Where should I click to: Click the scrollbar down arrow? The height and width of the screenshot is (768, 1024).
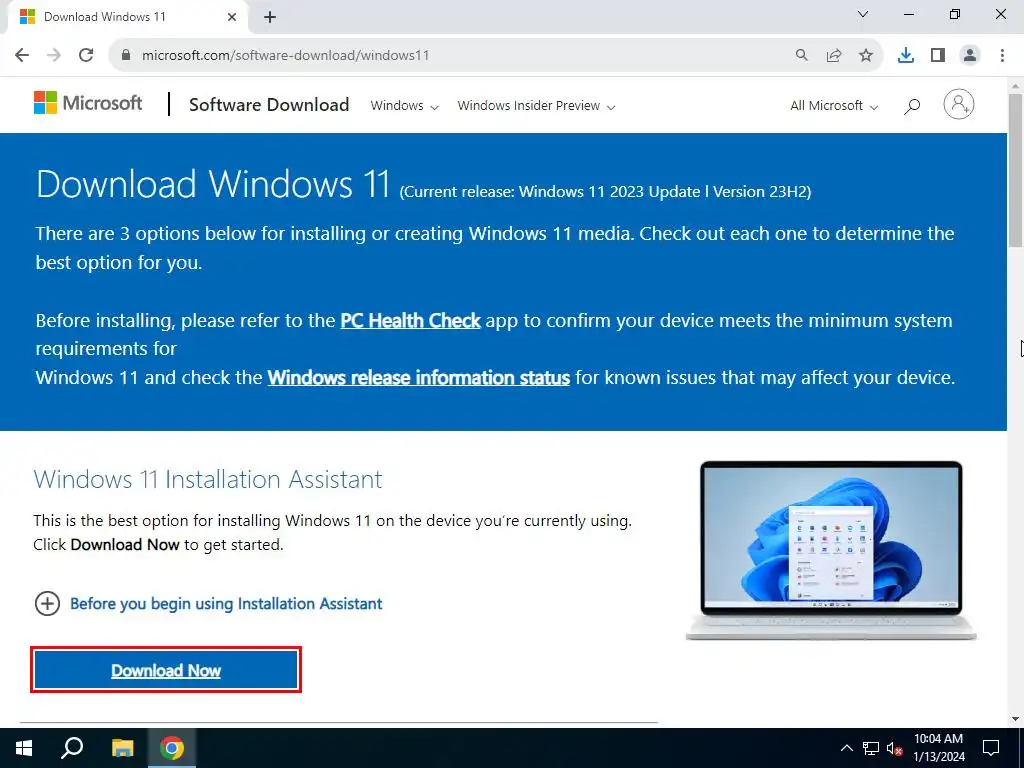coord(1016,719)
